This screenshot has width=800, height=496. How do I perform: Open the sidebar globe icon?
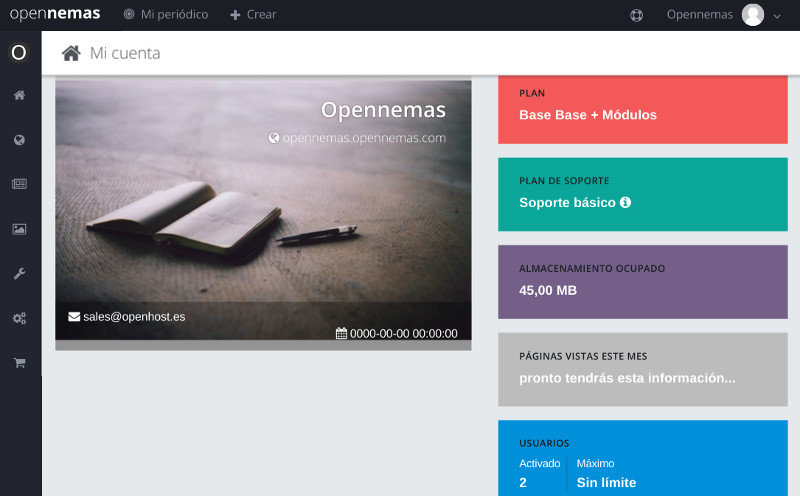(19, 140)
